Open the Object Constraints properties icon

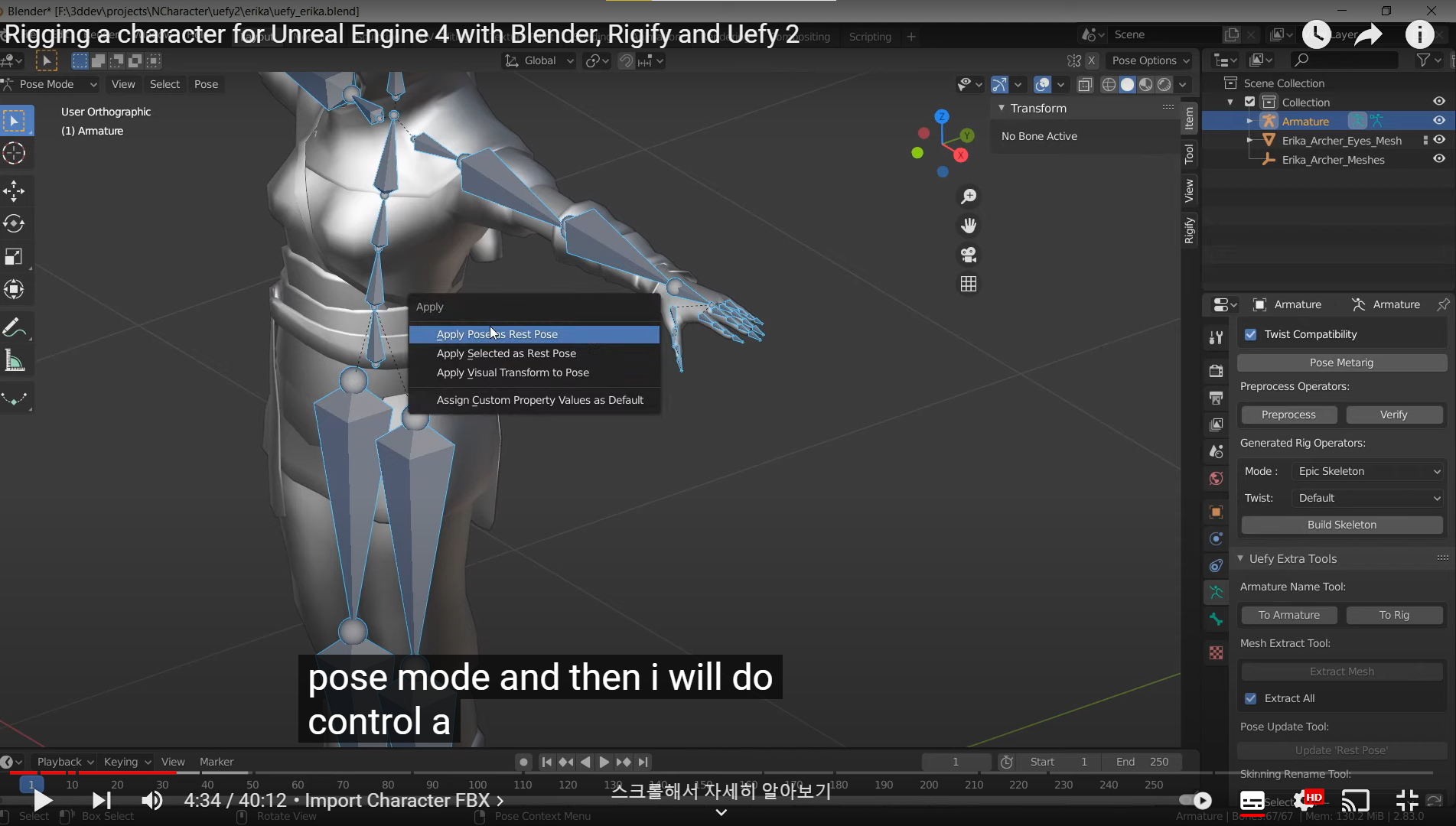(1216, 566)
